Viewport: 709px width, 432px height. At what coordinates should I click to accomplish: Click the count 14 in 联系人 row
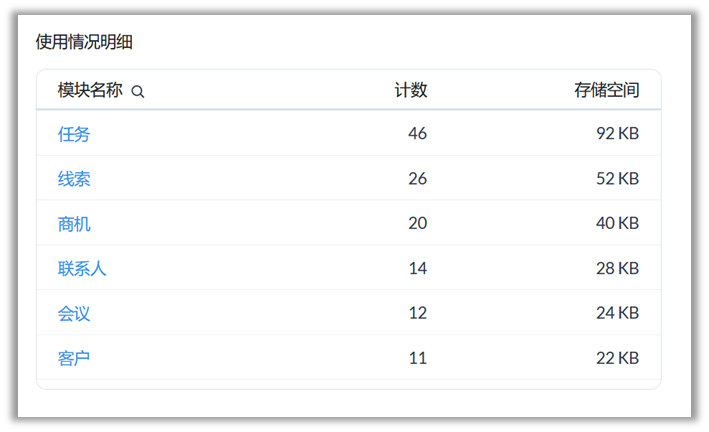pyautogui.click(x=417, y=268)
